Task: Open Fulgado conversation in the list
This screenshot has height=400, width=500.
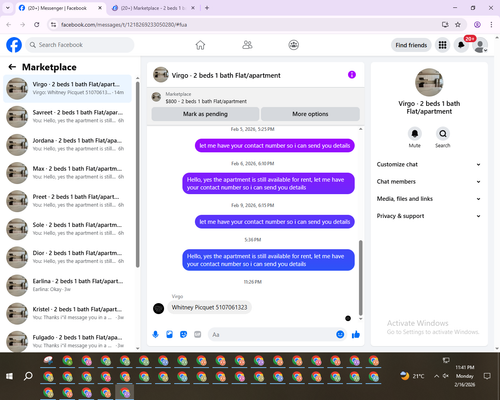Action: pos(67,341)
